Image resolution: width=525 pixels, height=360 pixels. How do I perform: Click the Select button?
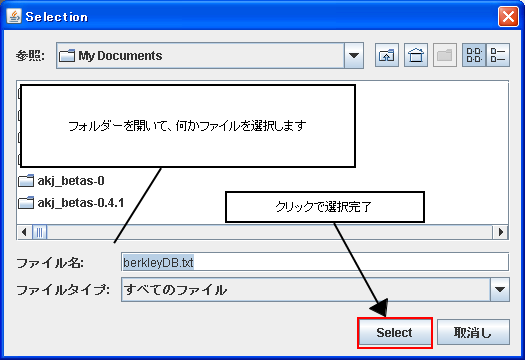point(394,333)
